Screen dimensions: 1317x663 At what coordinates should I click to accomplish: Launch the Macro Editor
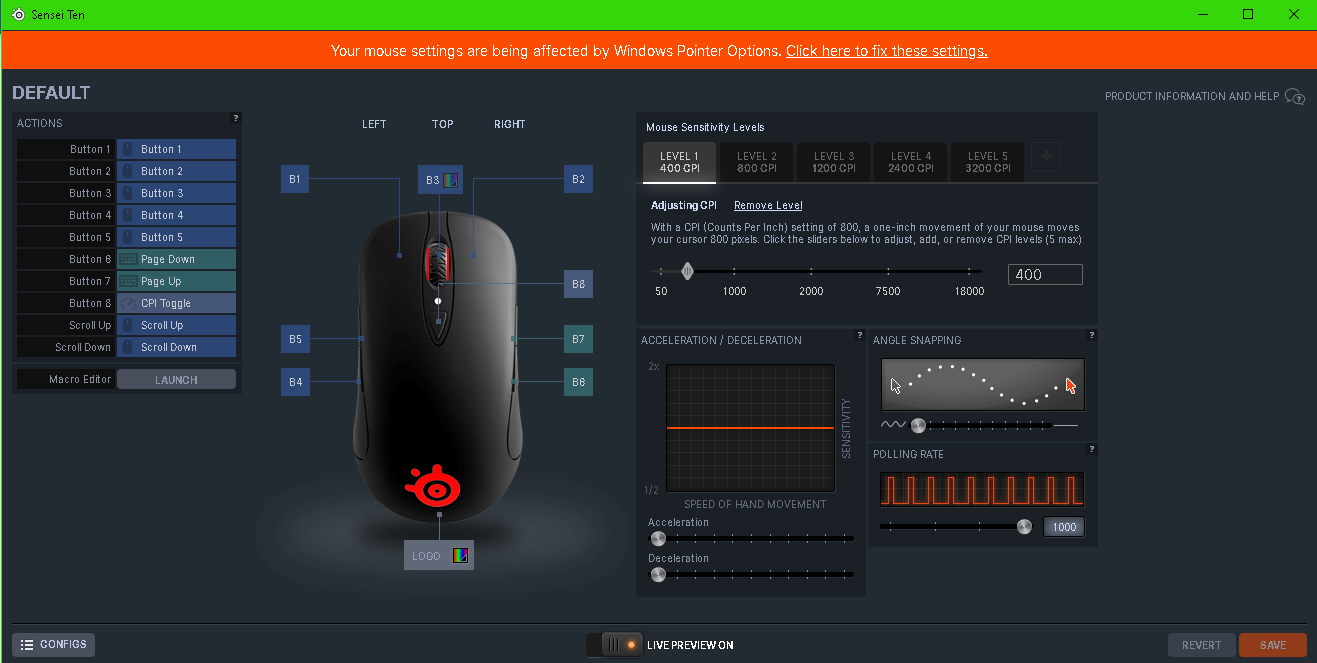[x=176, y=380]
